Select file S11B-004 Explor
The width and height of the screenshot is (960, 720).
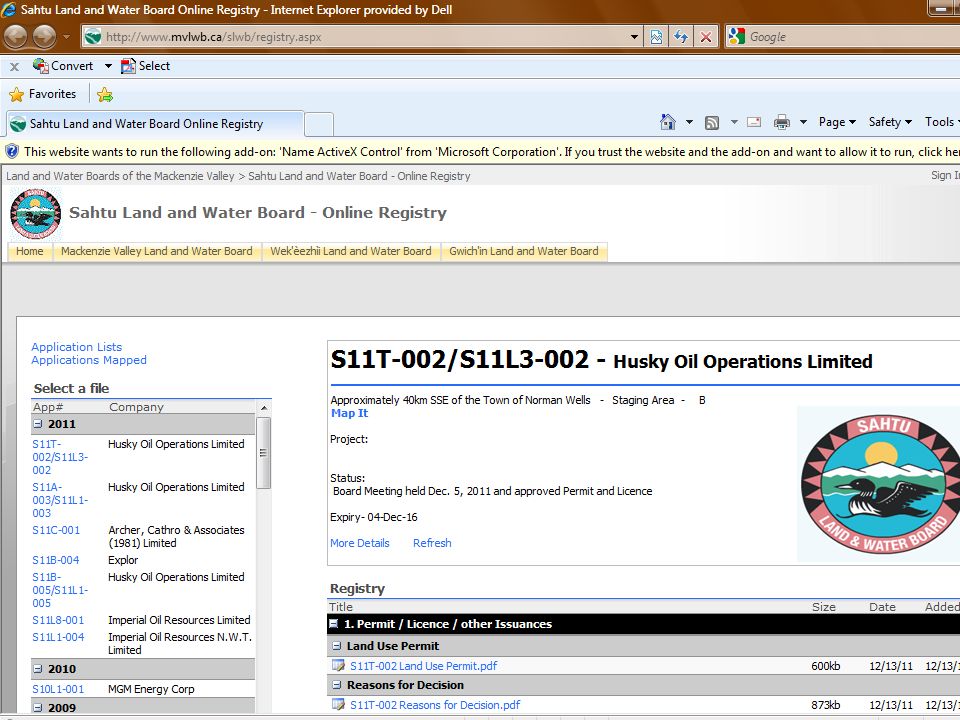[x=56, y=560]
